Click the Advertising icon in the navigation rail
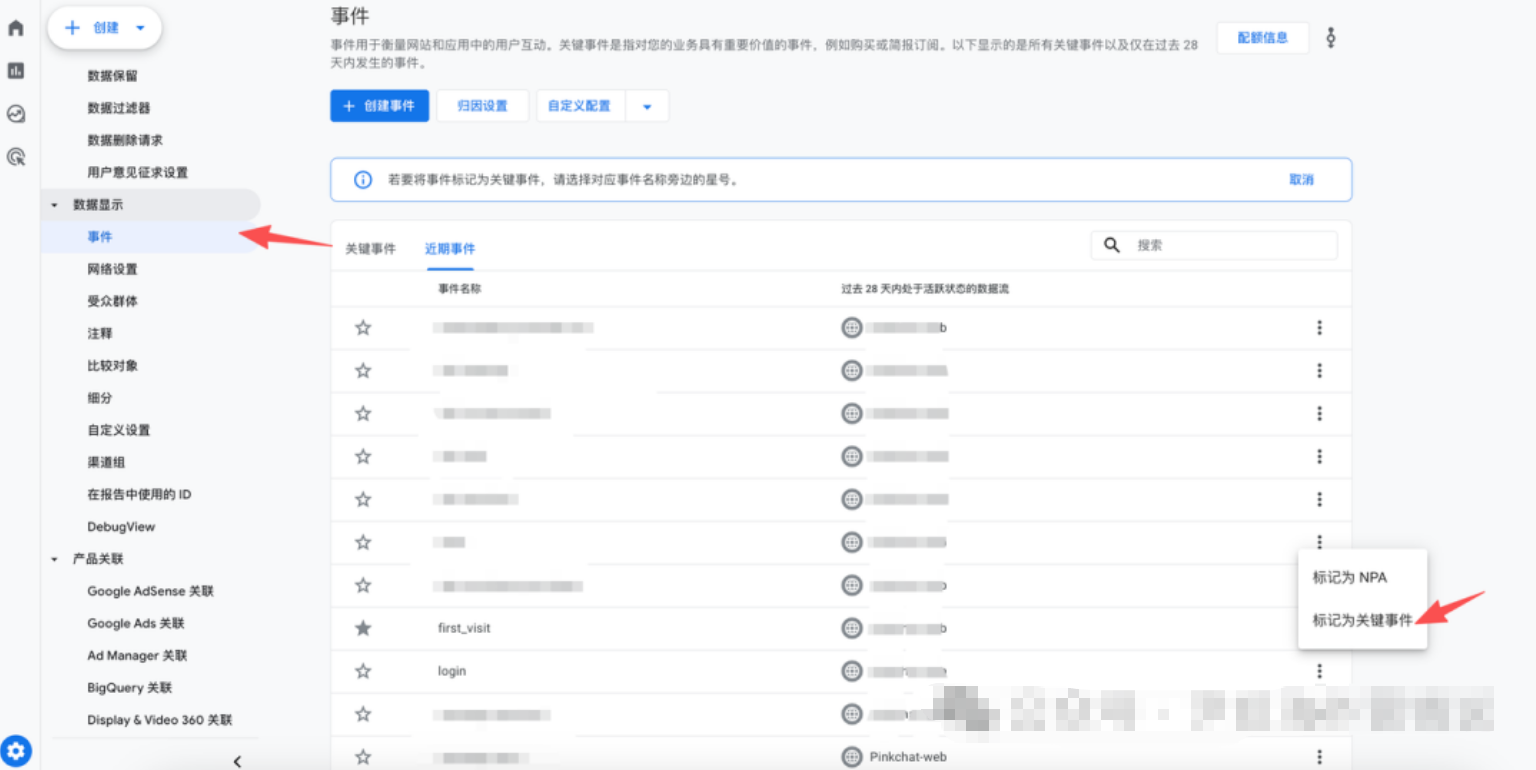 (15, 156)
